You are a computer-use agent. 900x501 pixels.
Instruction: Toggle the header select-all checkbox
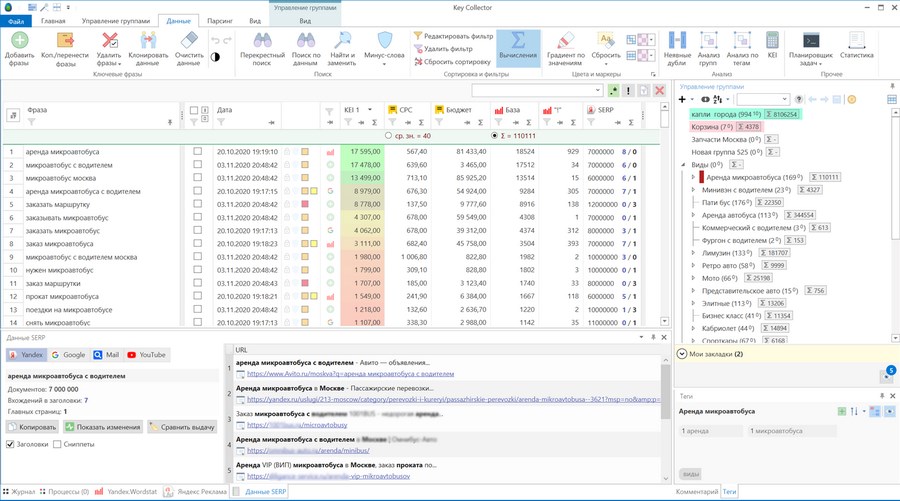tap(194, 110)
